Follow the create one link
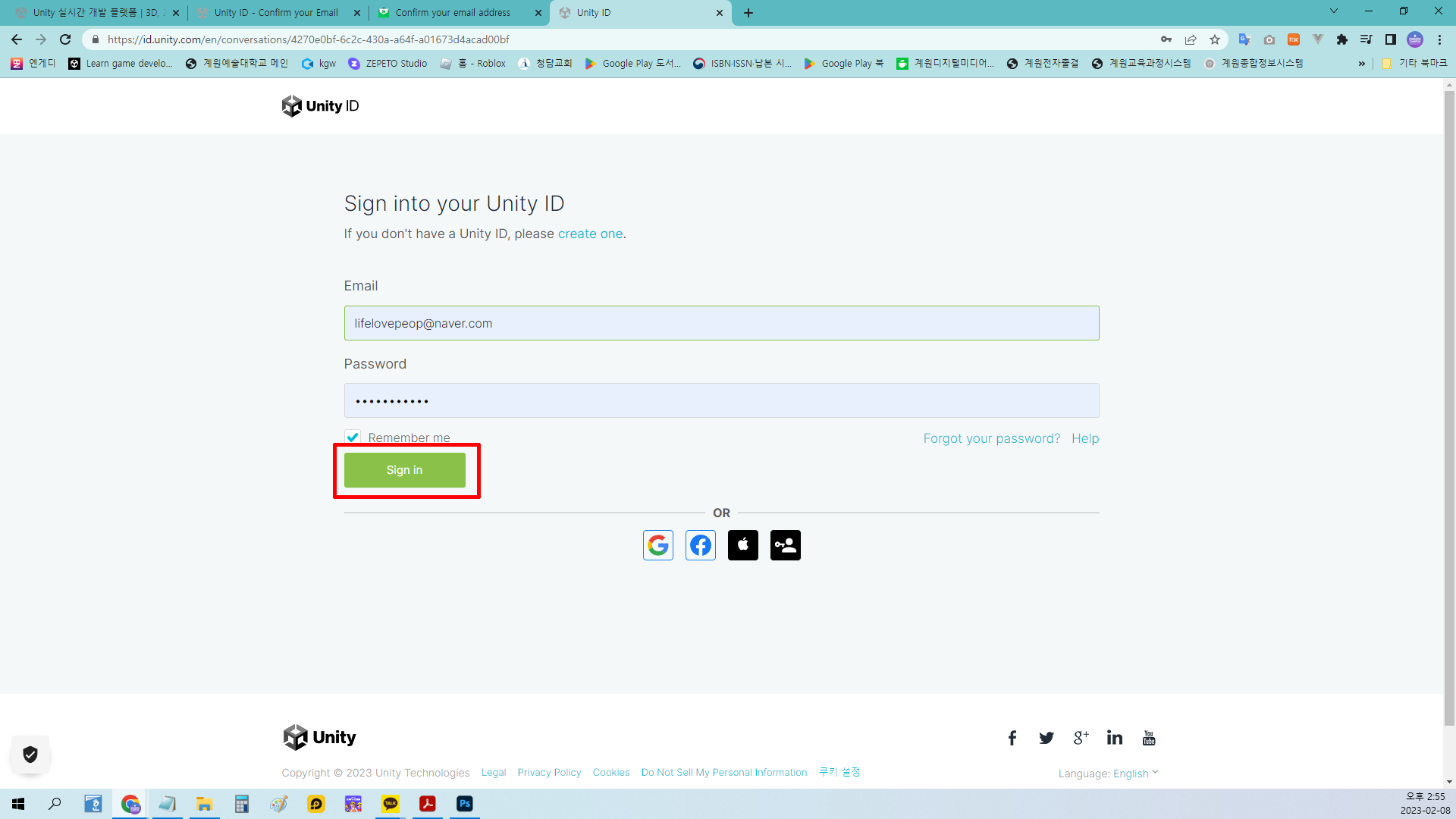Image resolution: width=1456 pixels, height=819 pixels. (590, 234)
